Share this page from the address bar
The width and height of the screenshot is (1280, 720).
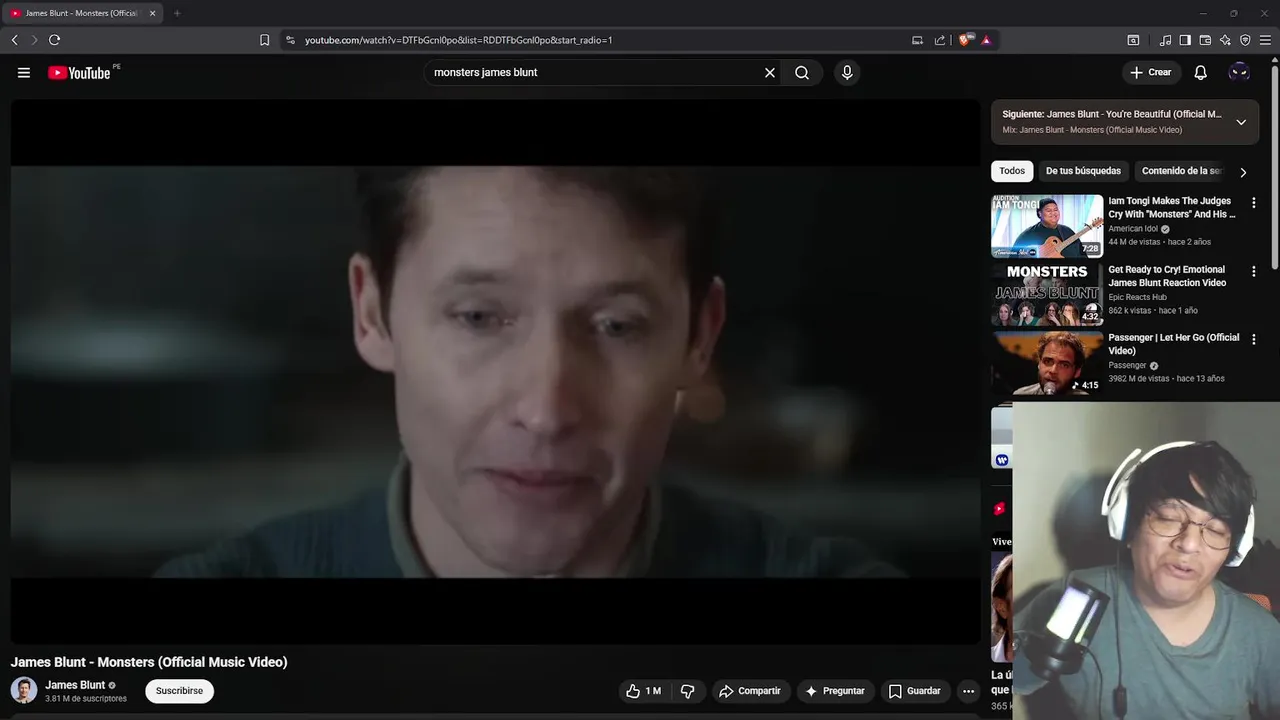(x=940, y=40)
